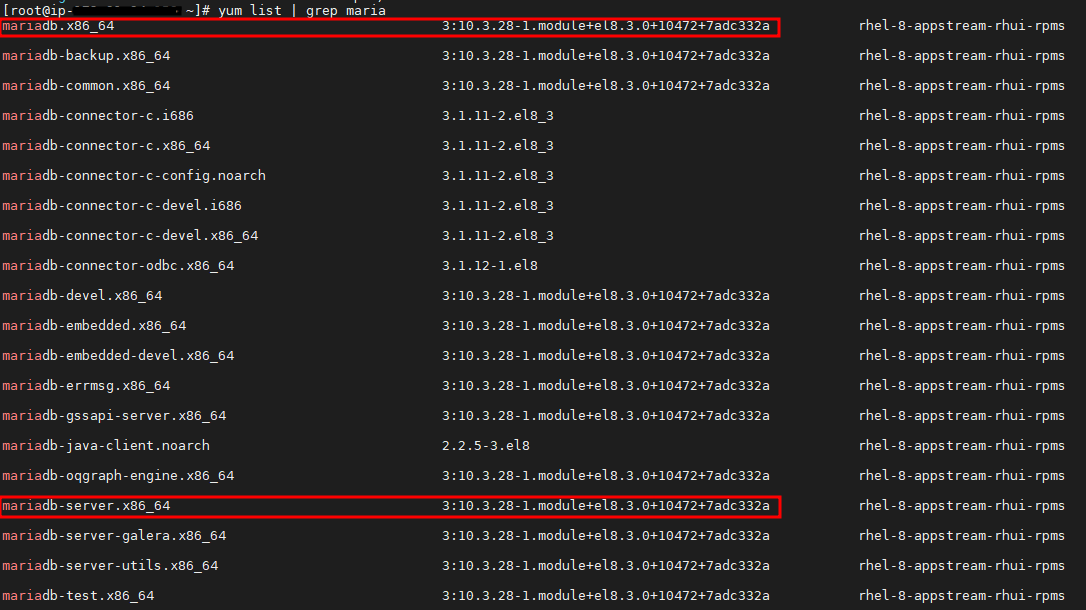Select package name mariadb-connector-c.i686
The height and width of the screenshot is (610, 1086).
(98, 116)
